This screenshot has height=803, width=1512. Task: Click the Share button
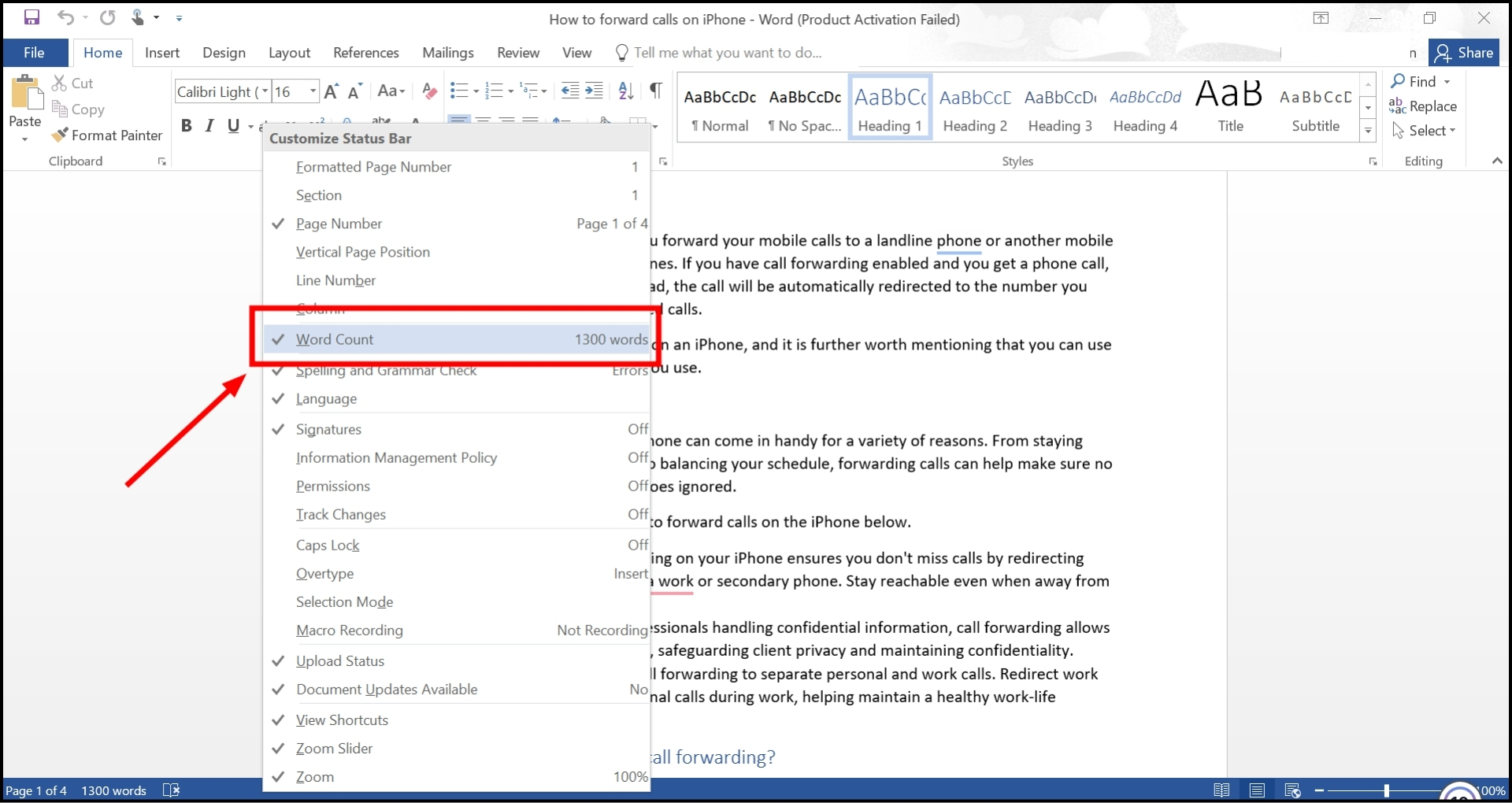[x=1466, y=52]
